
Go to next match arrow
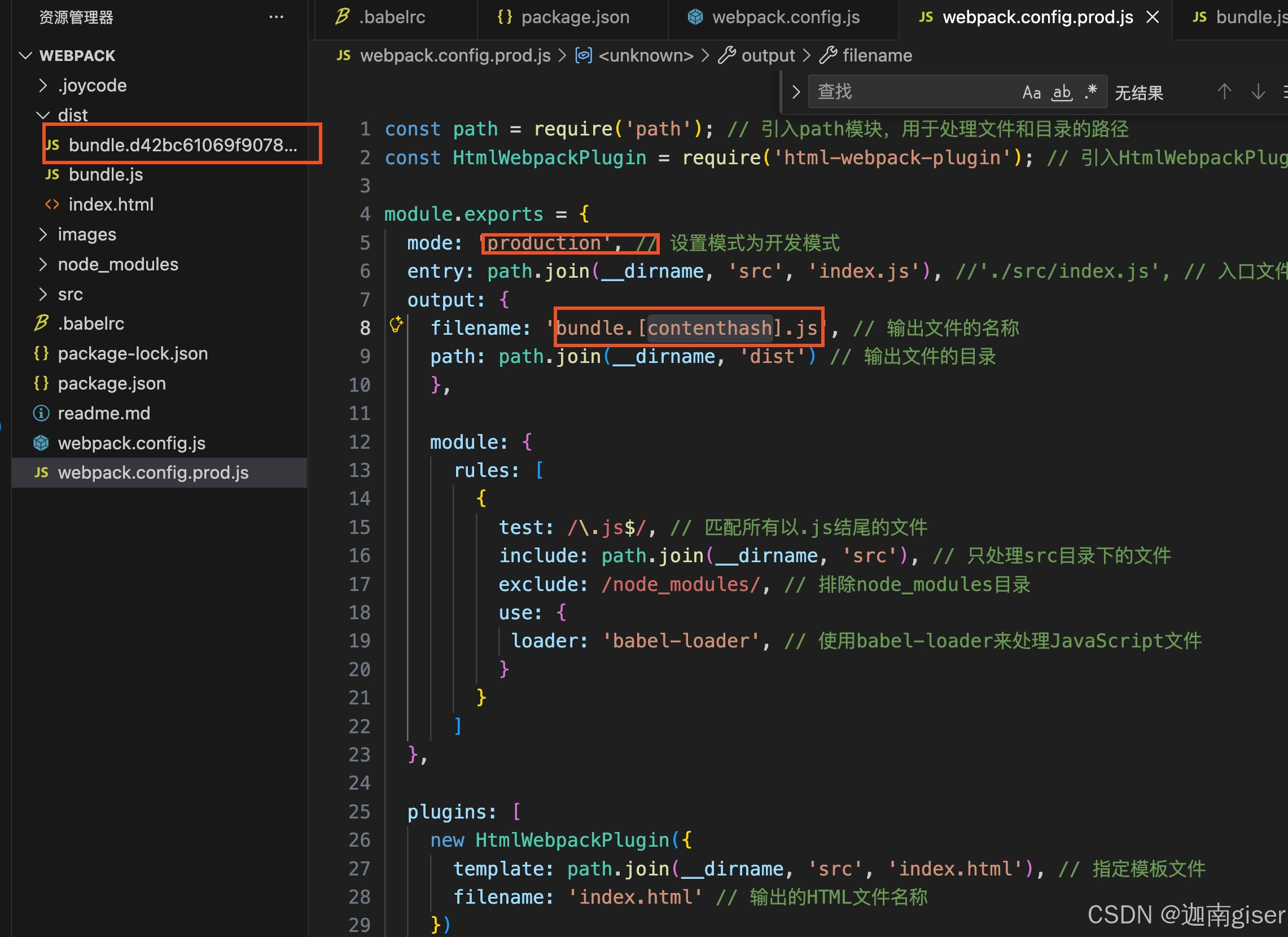[x=1258, y=92]
